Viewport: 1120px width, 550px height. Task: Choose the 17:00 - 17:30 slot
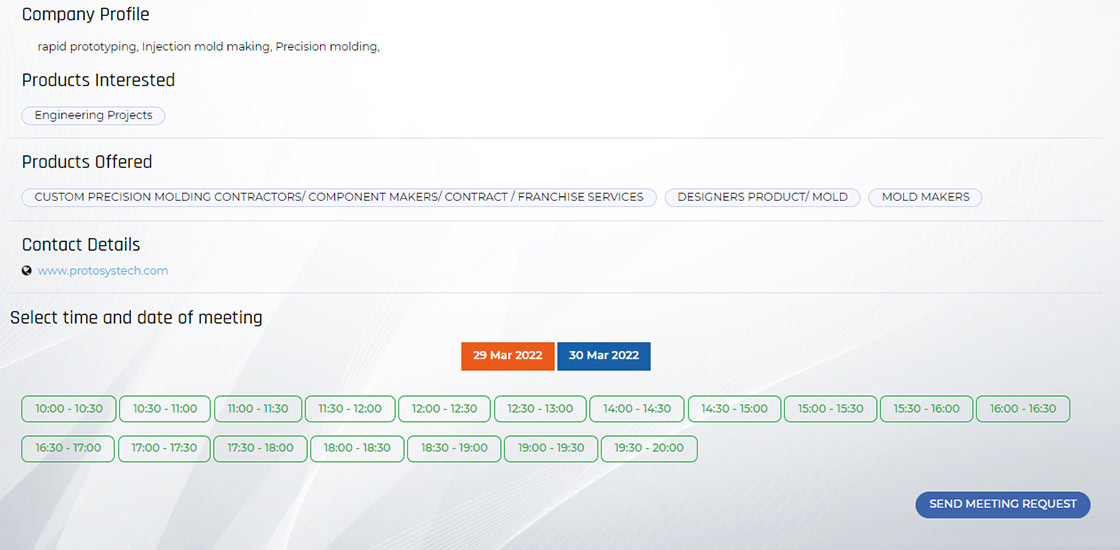164,449
